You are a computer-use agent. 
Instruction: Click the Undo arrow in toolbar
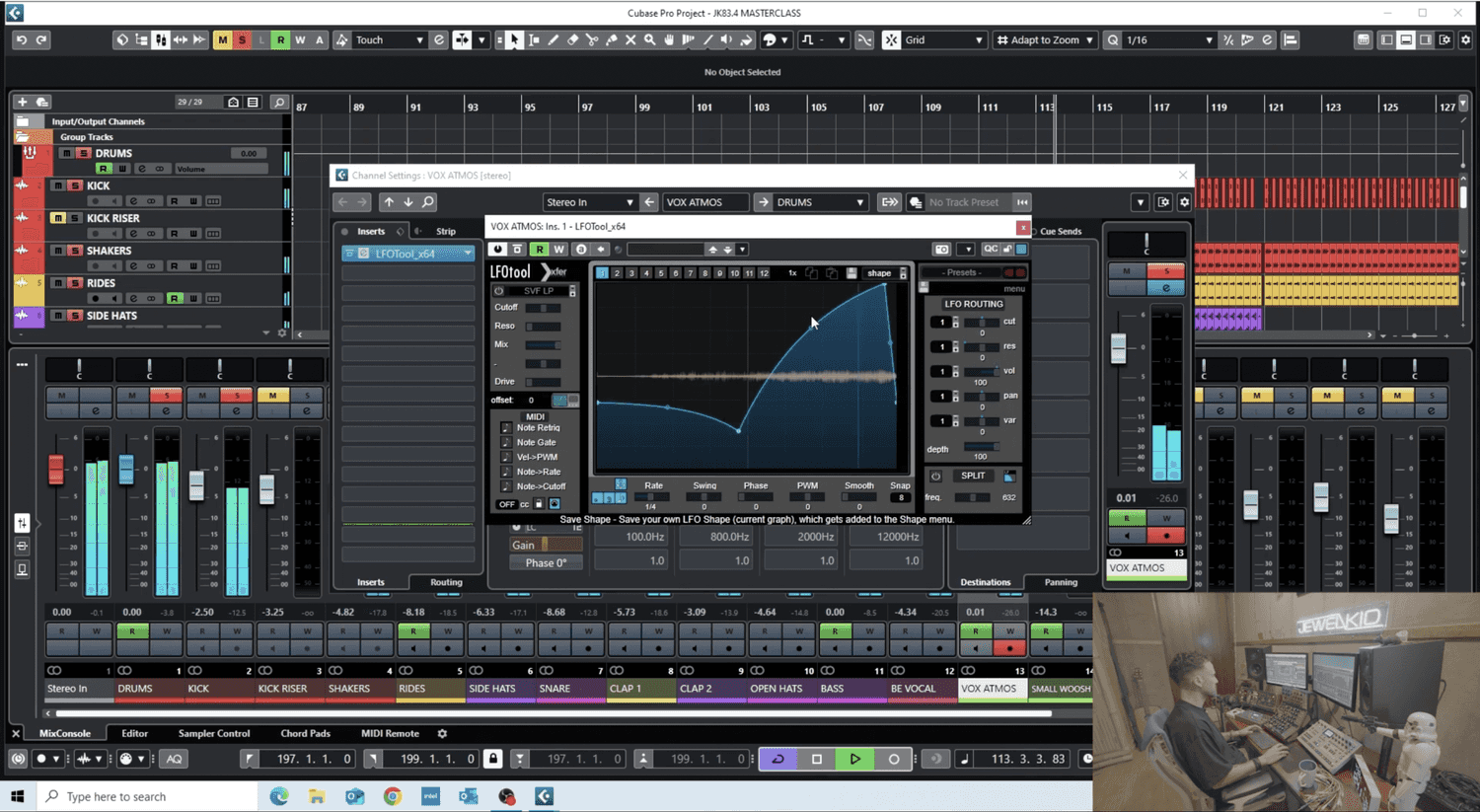point(21,40)
